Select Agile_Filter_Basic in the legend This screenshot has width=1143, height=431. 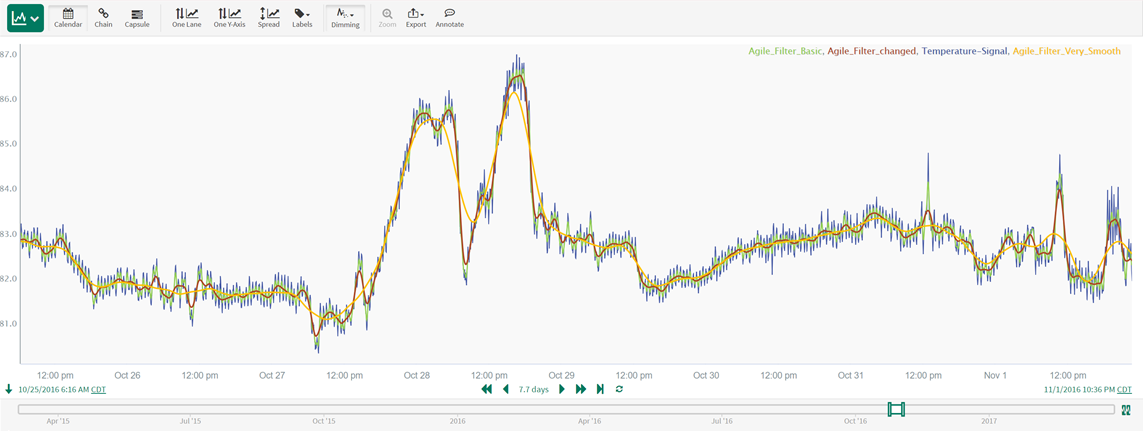coord(785,51)
